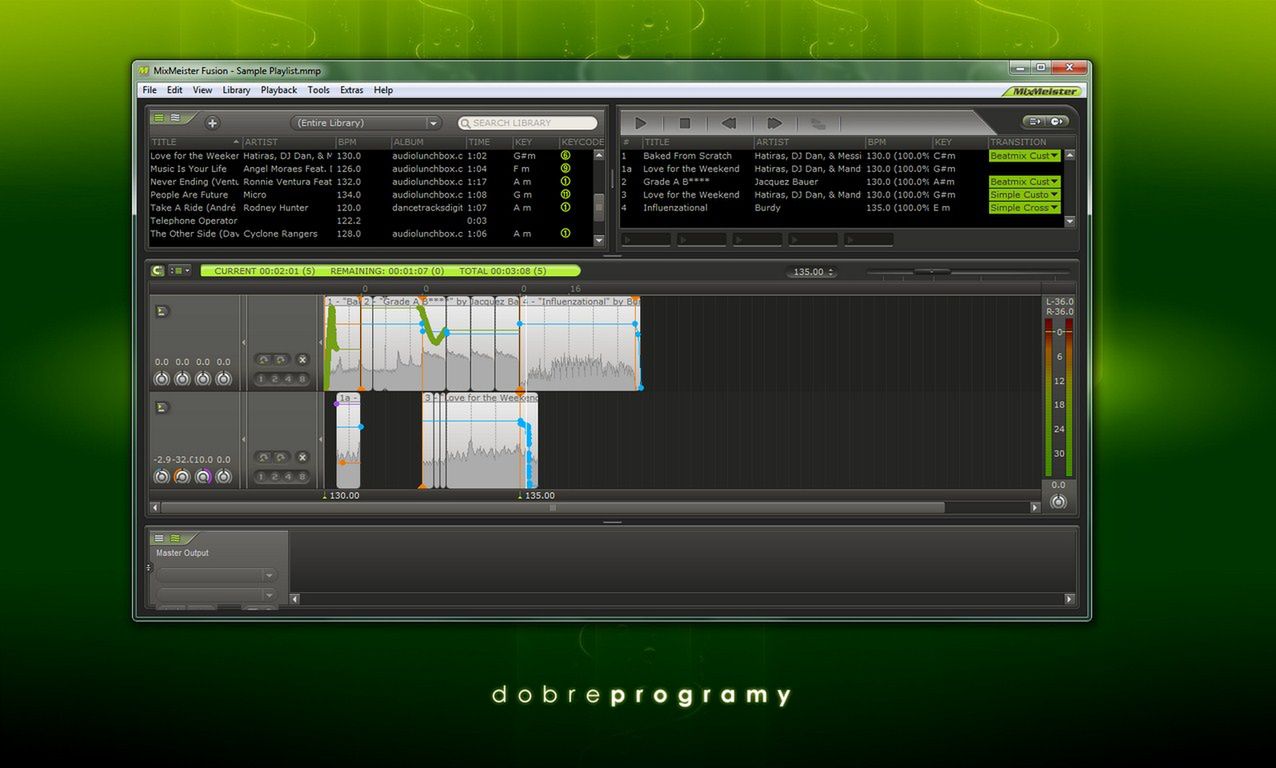Play the mix with the Play button
The width and height of the screenshot is (1276, 768).
tap(641, 123)
